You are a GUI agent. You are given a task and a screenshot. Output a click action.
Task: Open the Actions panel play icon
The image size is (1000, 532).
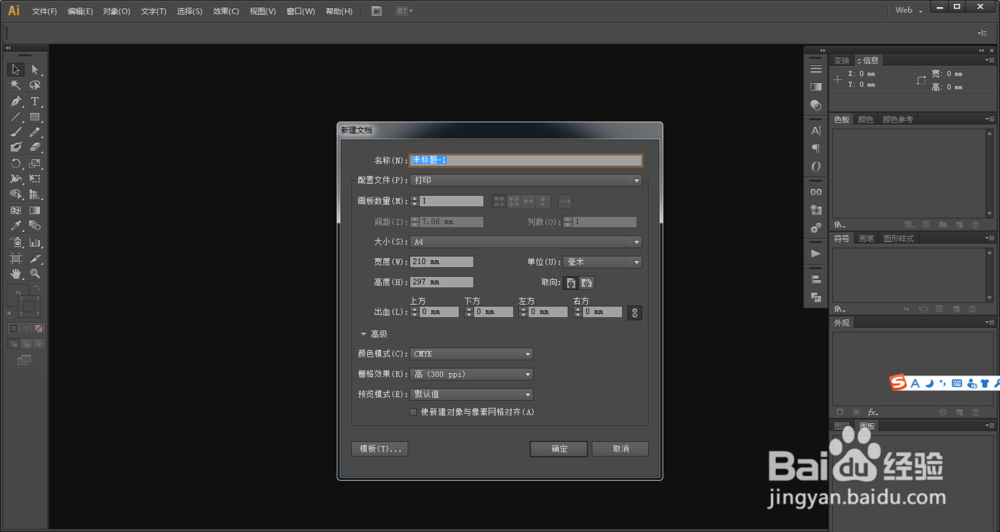pyautogui.click(x=816, y=254)
